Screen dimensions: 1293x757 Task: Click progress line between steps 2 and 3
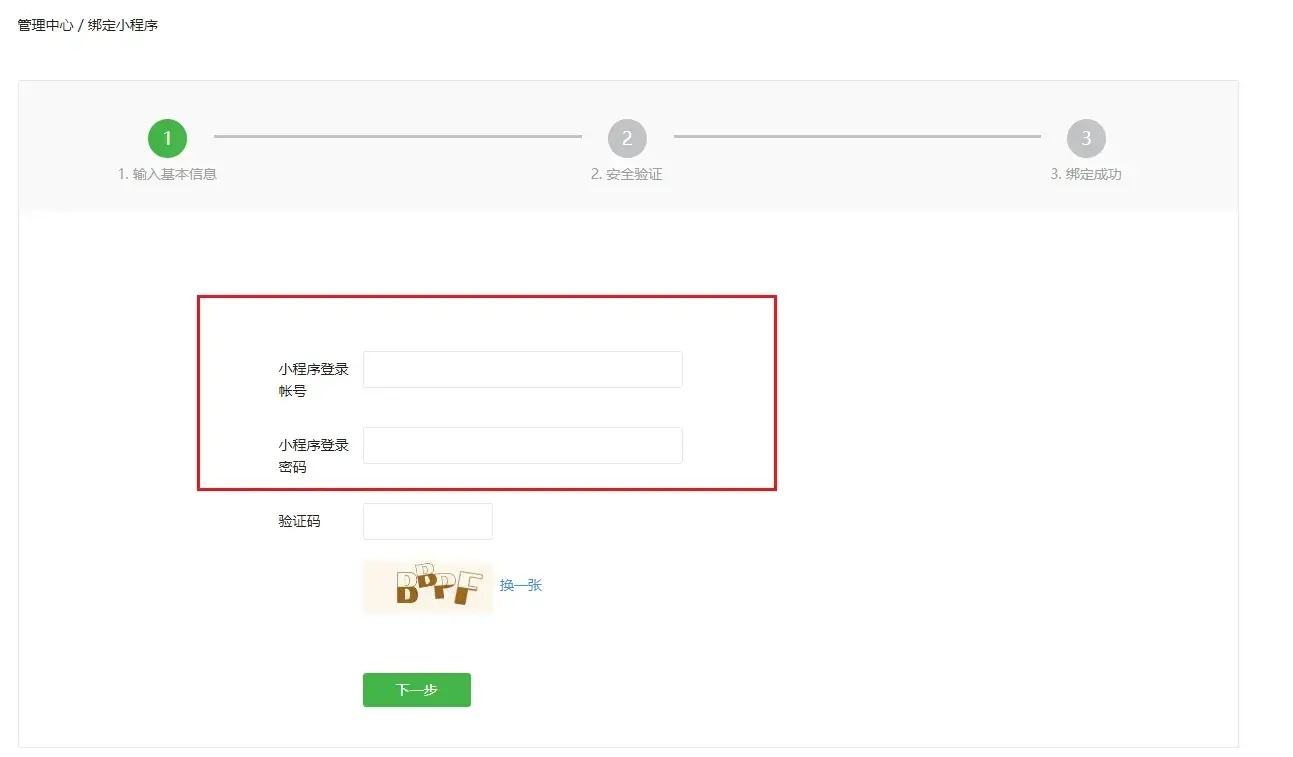pos(857,136)
